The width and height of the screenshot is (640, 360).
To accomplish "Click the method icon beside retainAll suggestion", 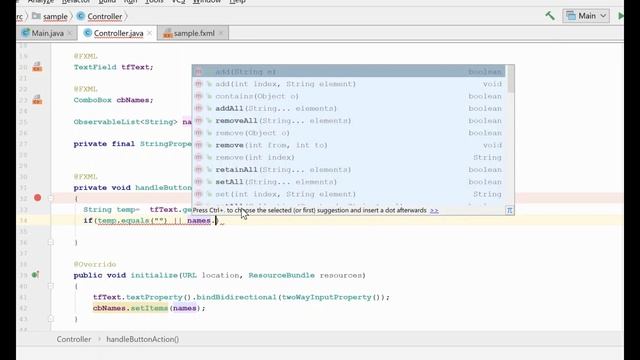I will (198, 169).
